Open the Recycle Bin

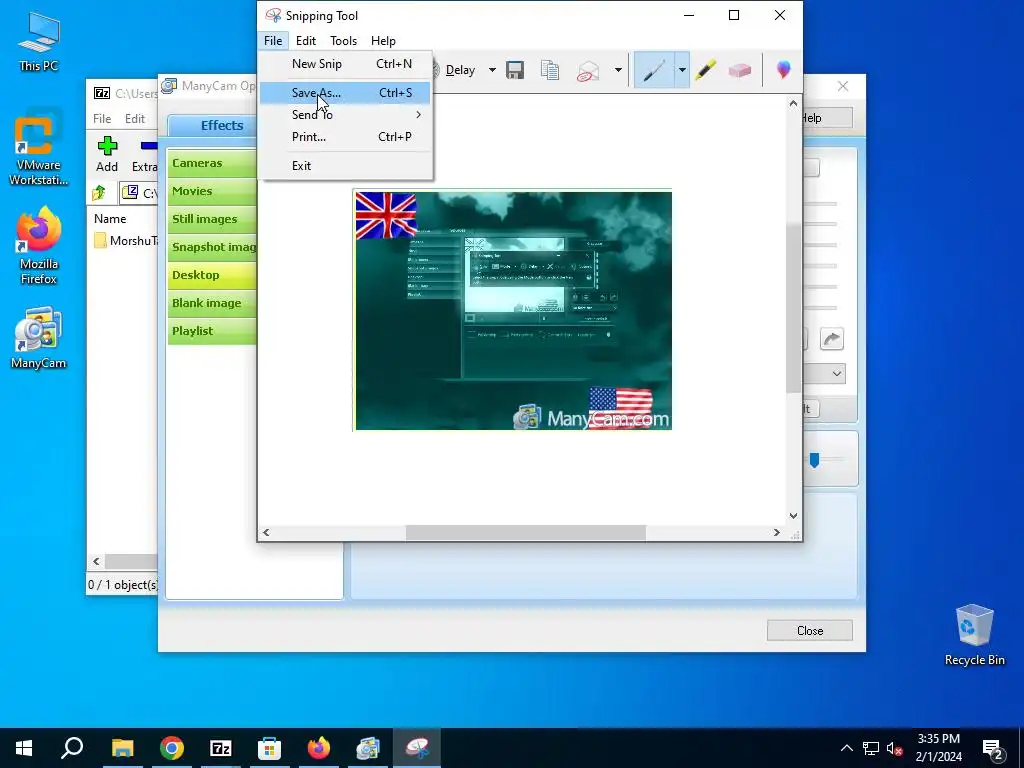coord(974,635)
